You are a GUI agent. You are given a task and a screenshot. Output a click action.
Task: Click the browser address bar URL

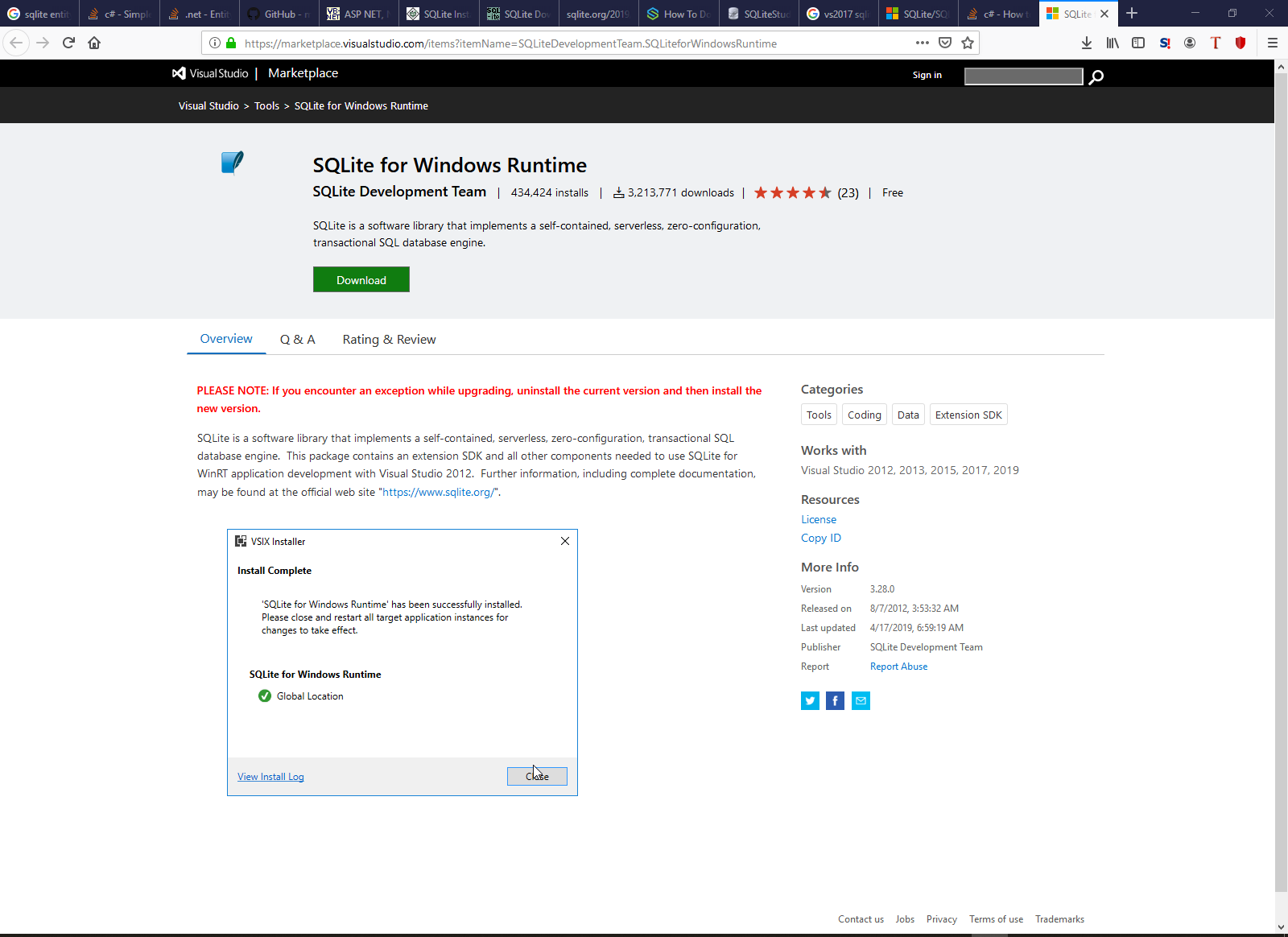510,43
